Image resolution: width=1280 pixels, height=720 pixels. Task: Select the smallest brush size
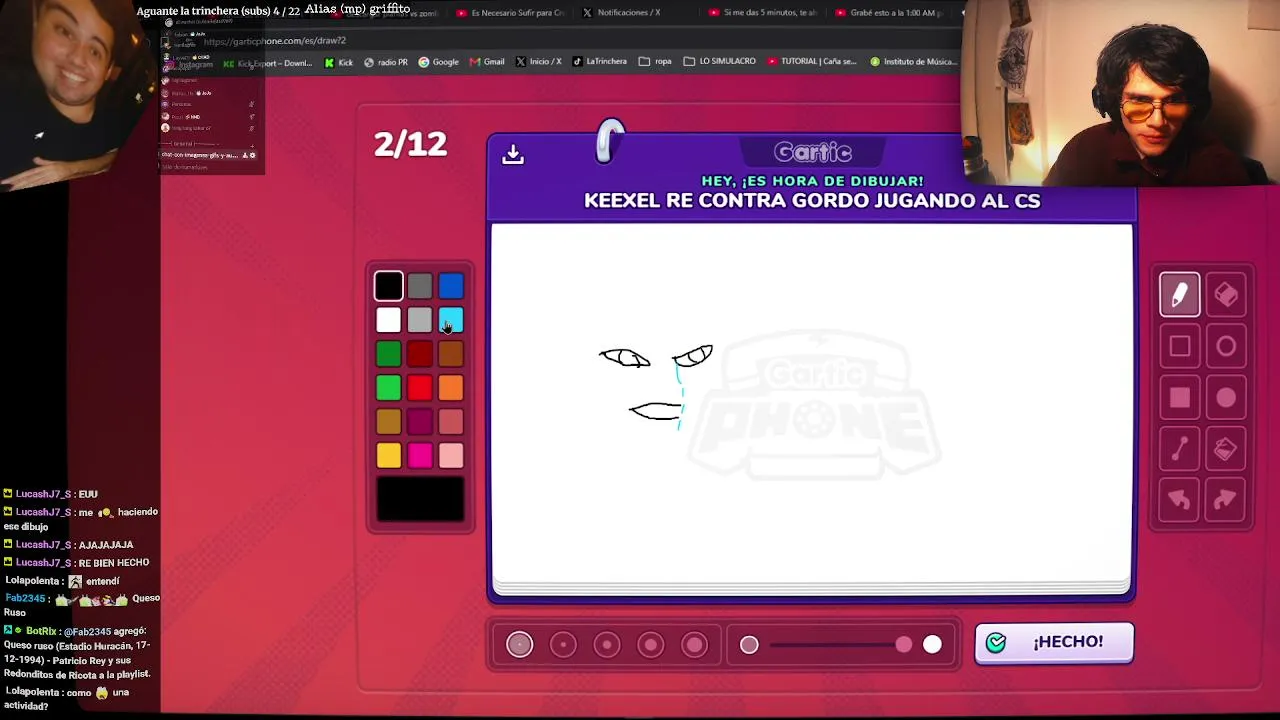(519, 645)
